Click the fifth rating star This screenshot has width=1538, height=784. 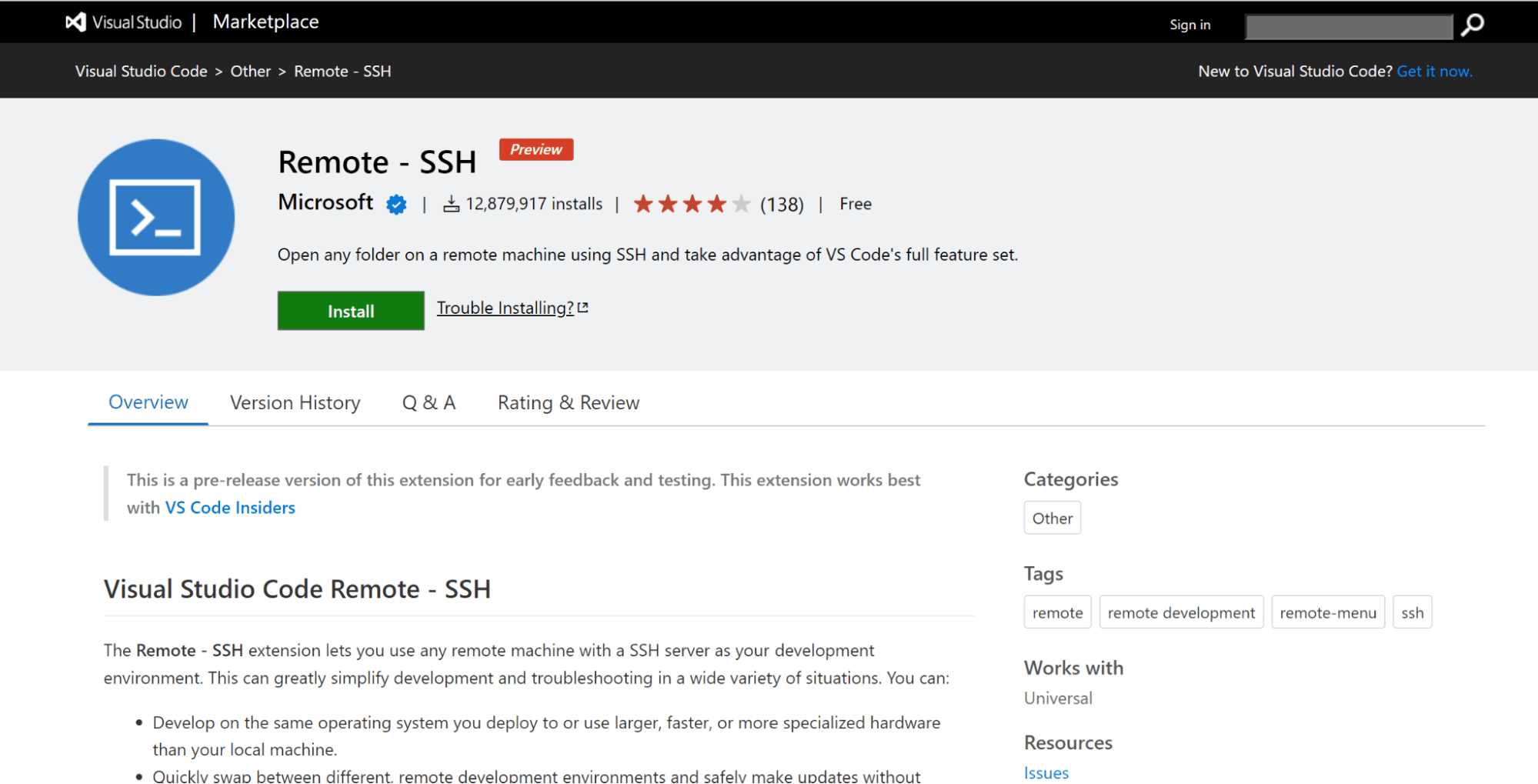740,203
